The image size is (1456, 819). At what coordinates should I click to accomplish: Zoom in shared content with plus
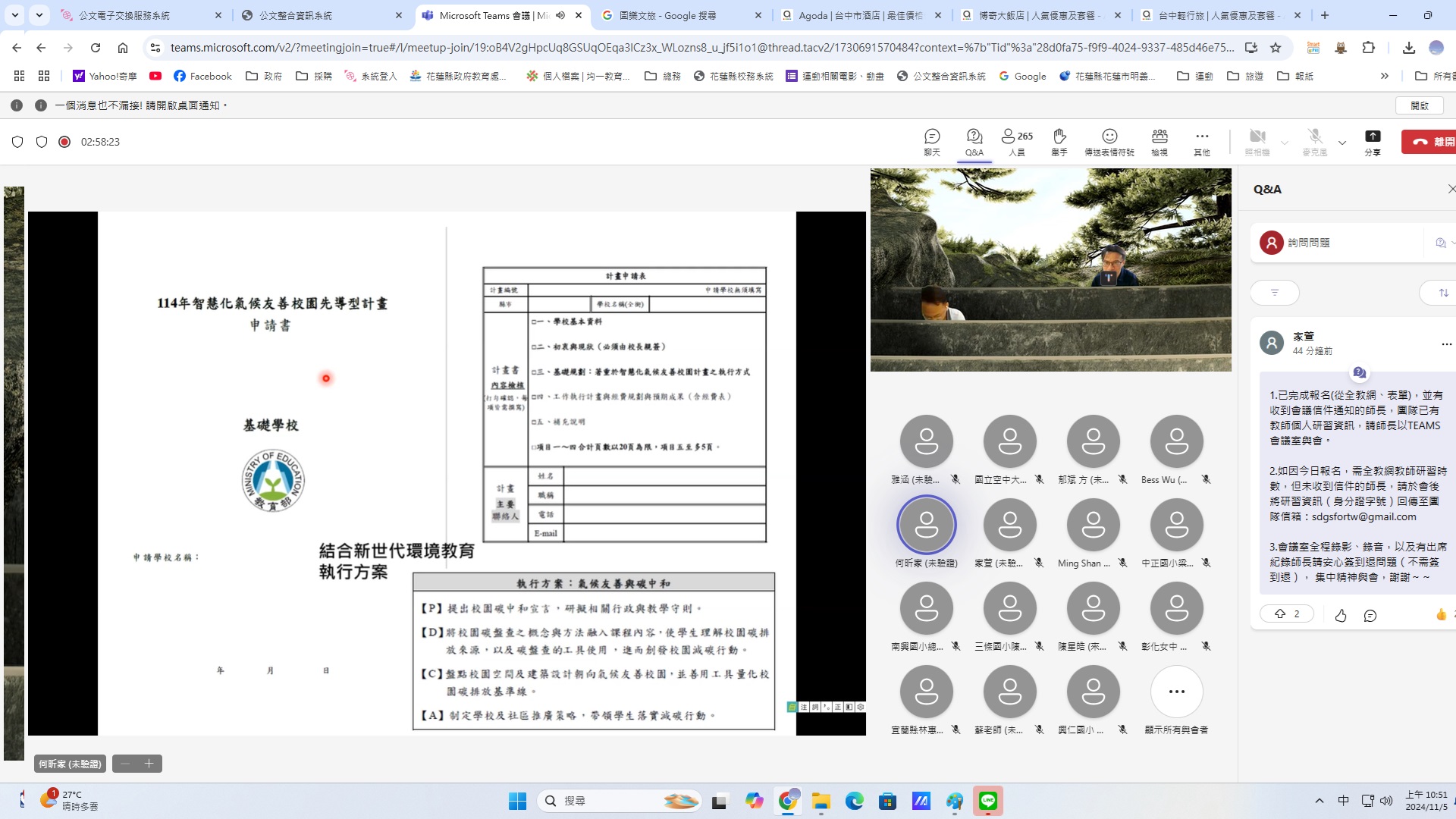coord(149,764)
